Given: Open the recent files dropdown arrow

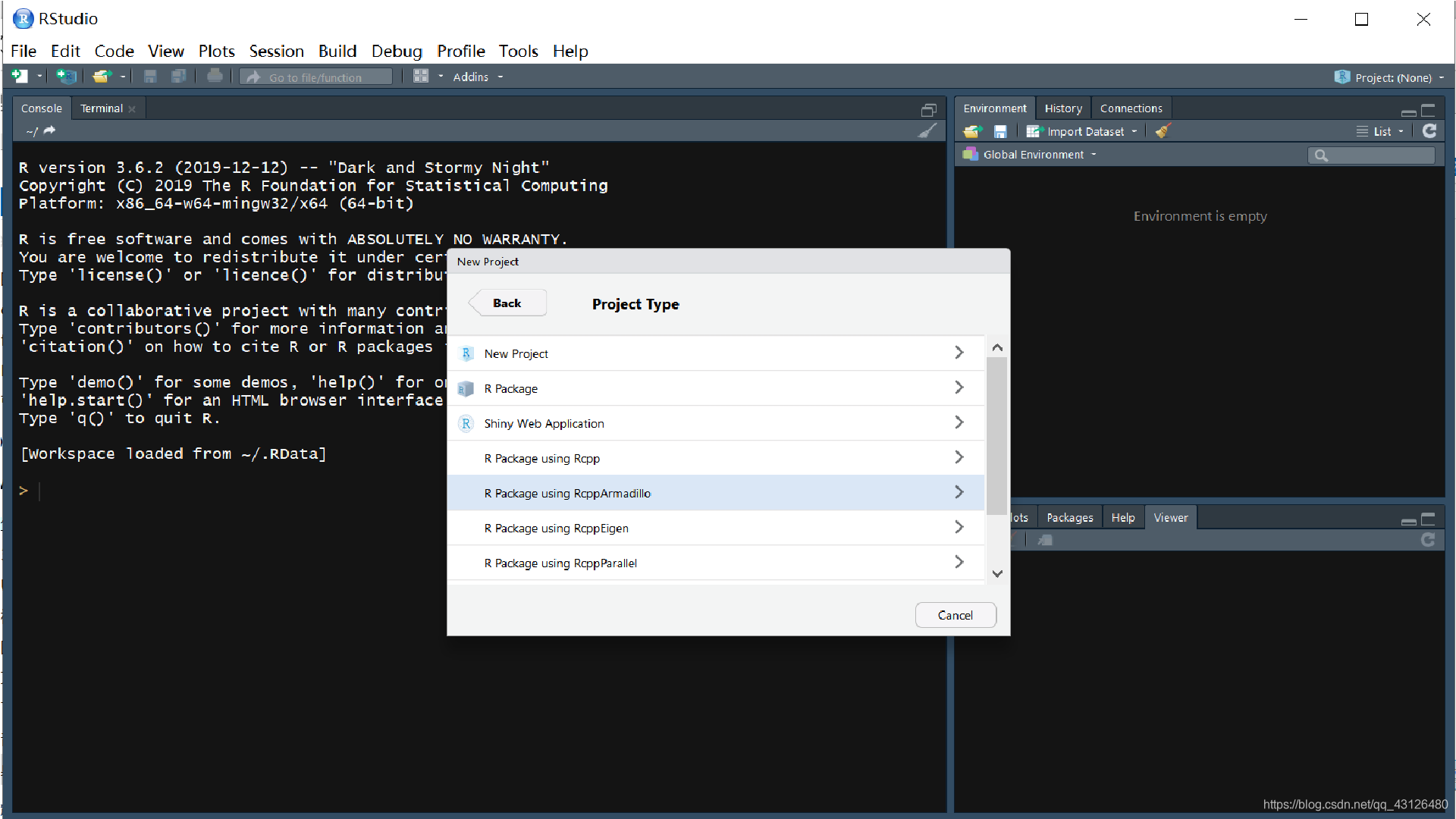Looking at the screenshot, I should pyautogui.click(x=123, y=77).
